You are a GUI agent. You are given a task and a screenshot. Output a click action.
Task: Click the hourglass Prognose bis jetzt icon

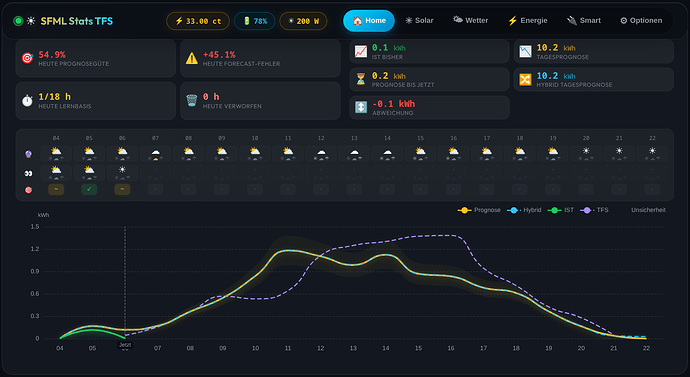361,79
